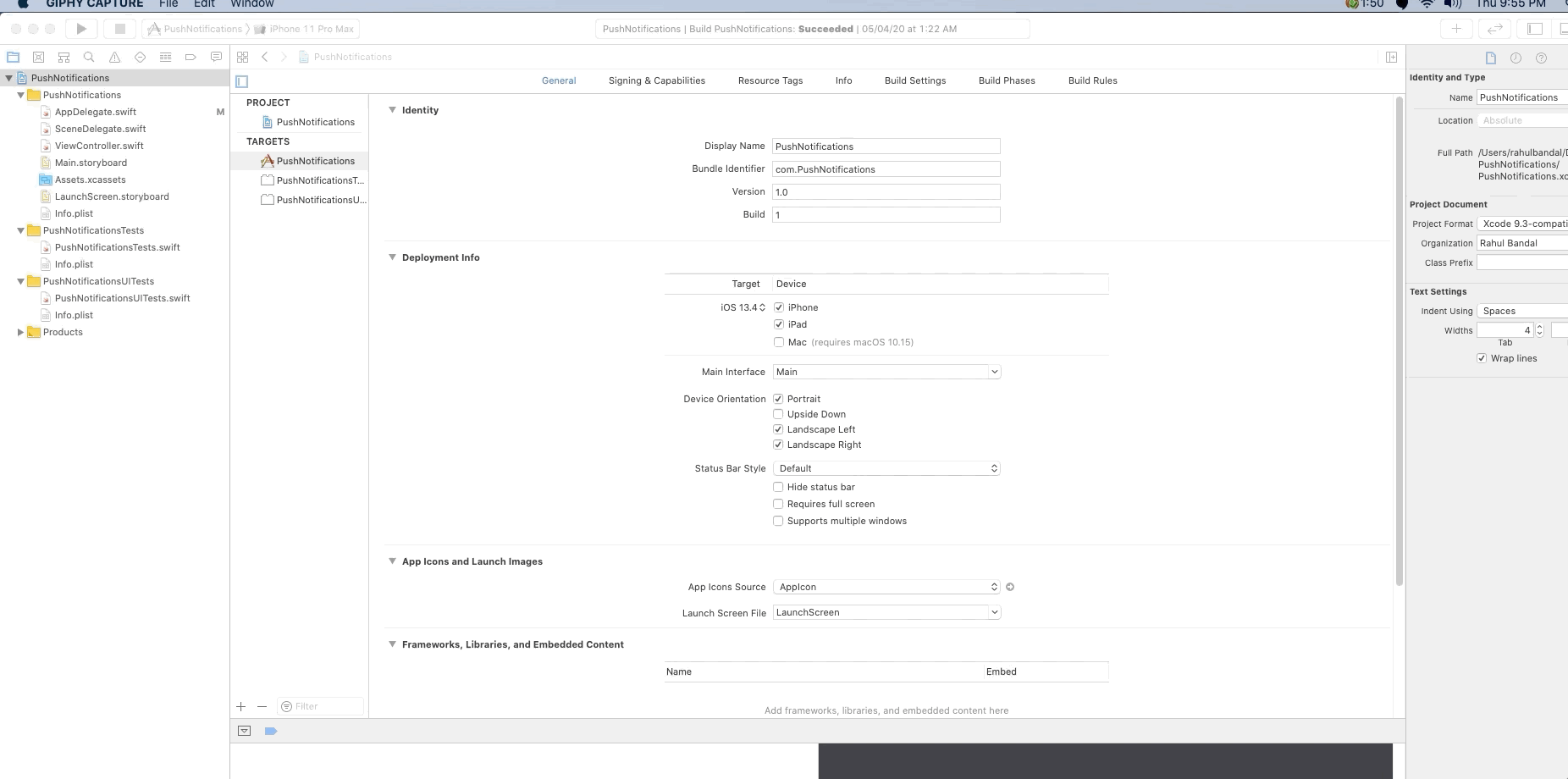Open the Debug navigator

[x=165, y=57]
